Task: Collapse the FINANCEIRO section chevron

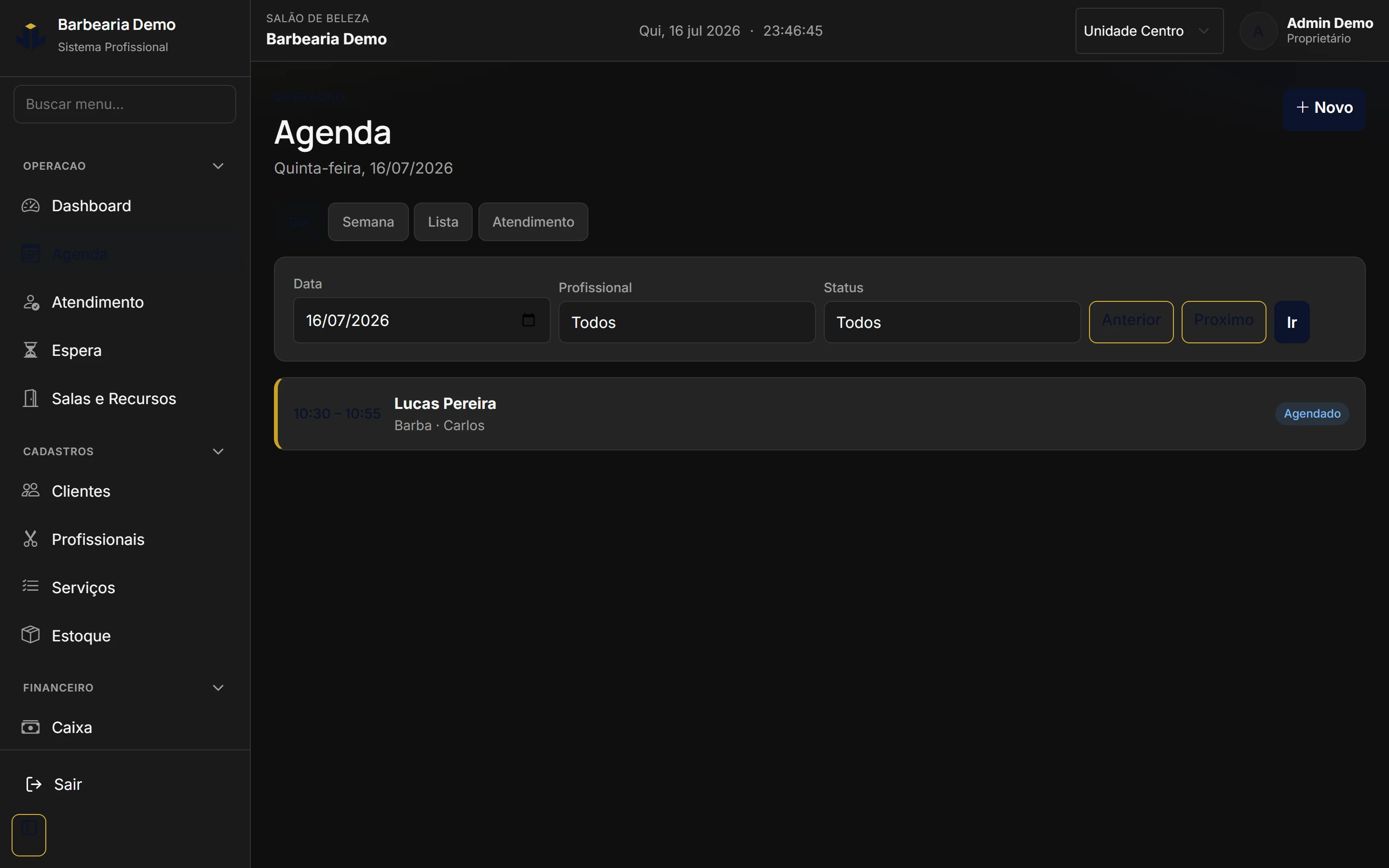Action: 218,688
